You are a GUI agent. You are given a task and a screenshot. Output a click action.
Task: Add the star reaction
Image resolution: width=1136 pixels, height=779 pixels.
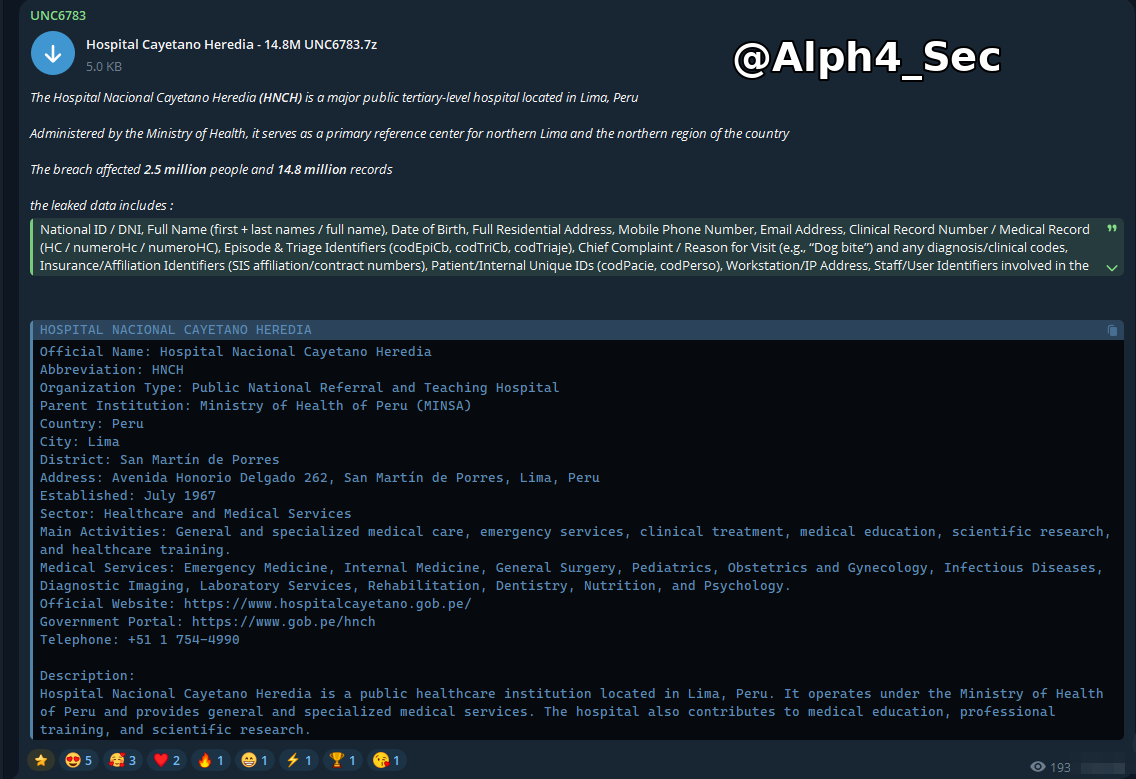pyautogui.click(x=41, y=759)
